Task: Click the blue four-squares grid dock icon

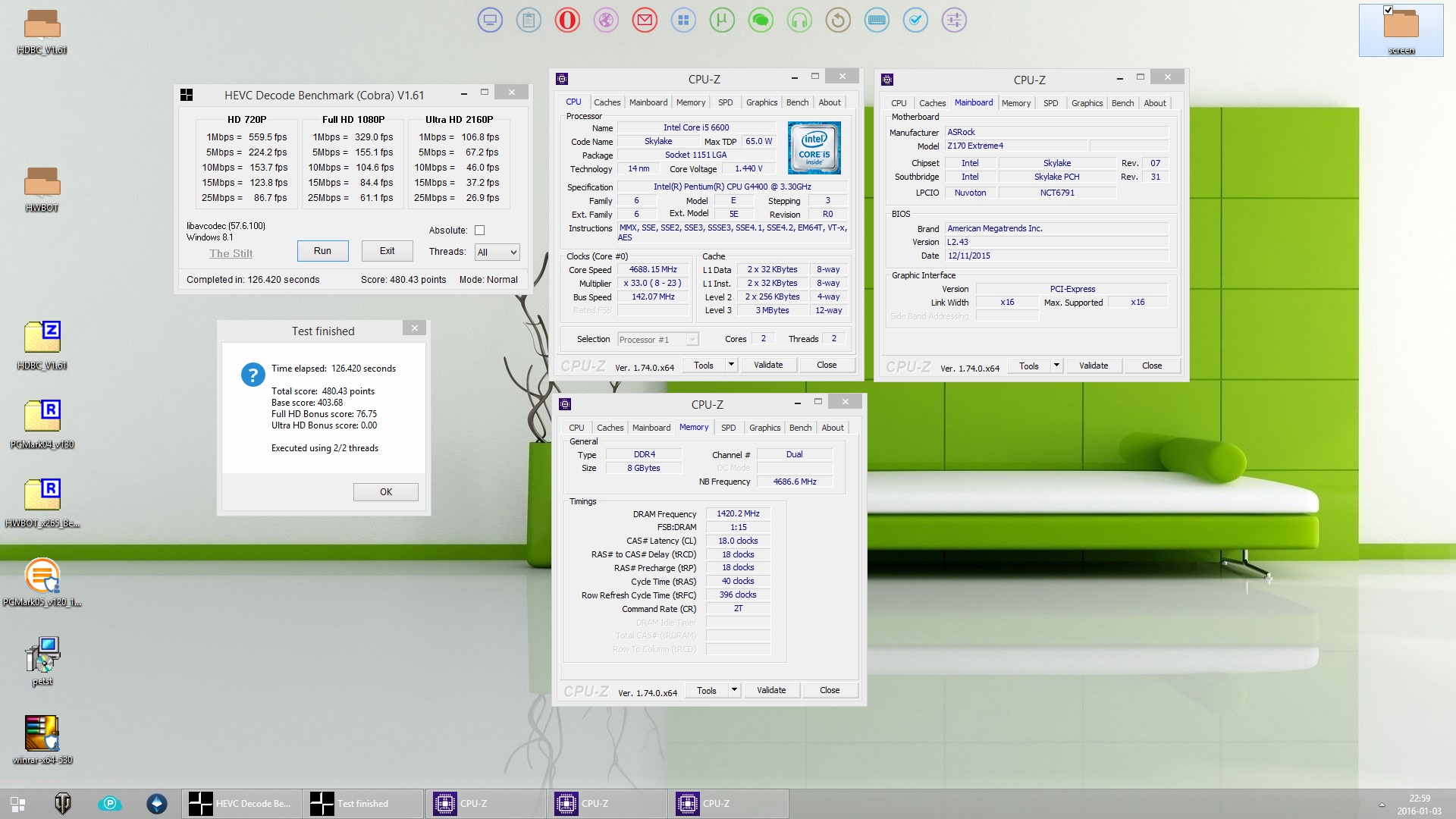Action: click(683, 20)
